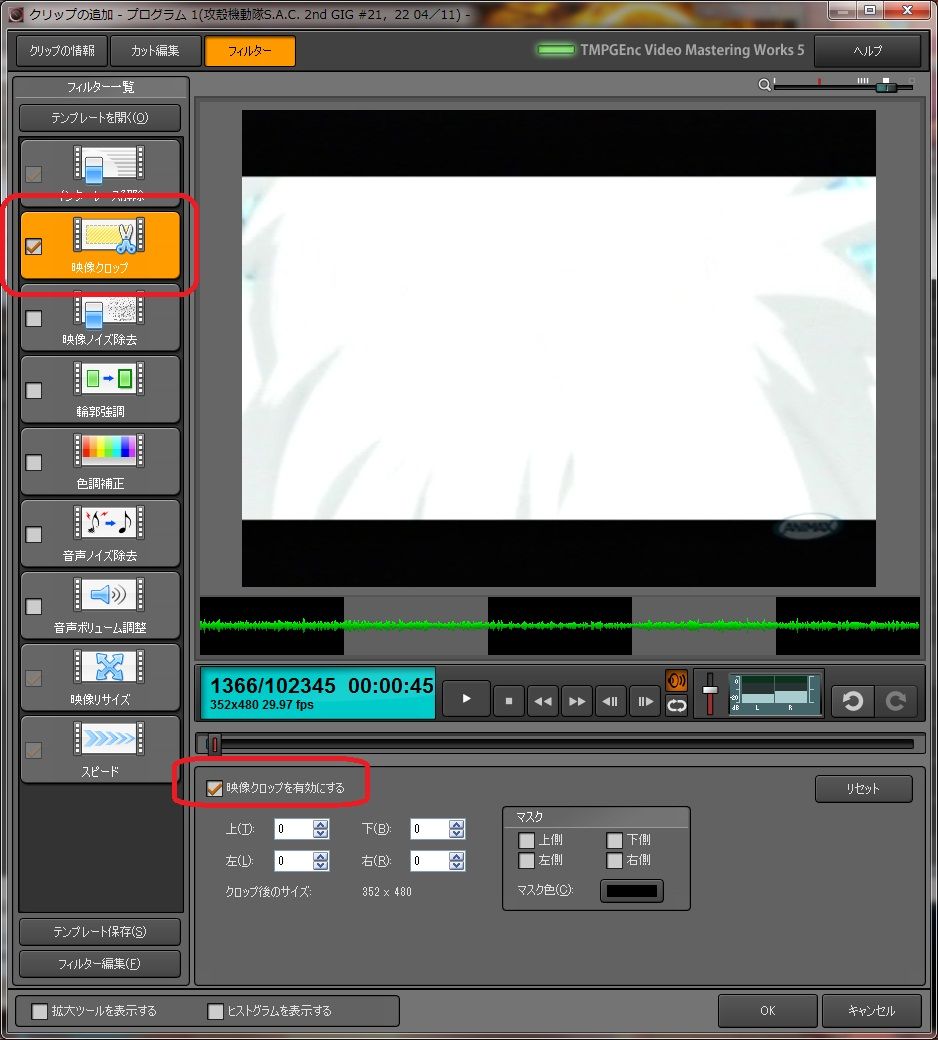Start playback with the play button

466,699
